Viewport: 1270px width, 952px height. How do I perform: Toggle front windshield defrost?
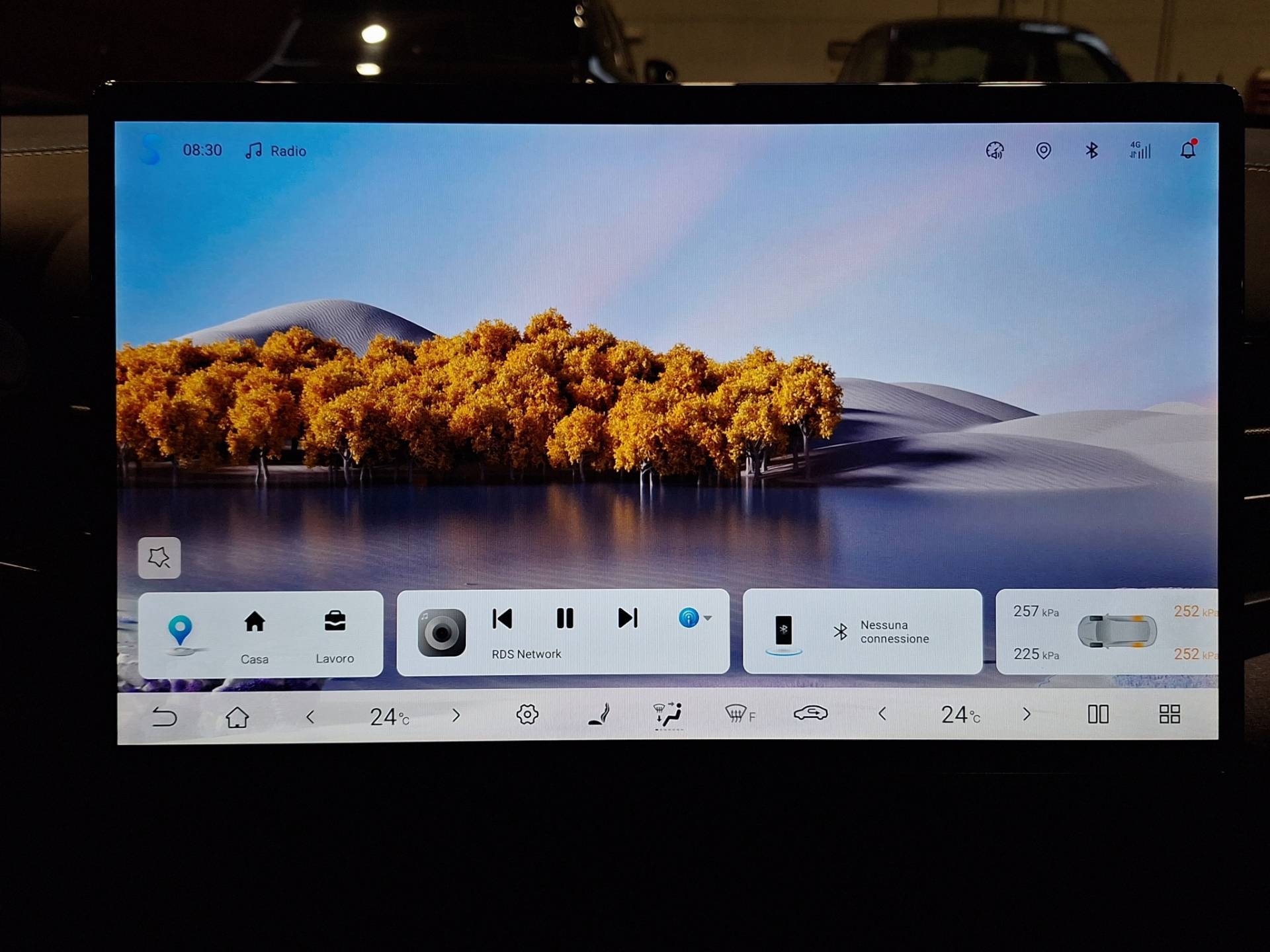coord(739,714)
